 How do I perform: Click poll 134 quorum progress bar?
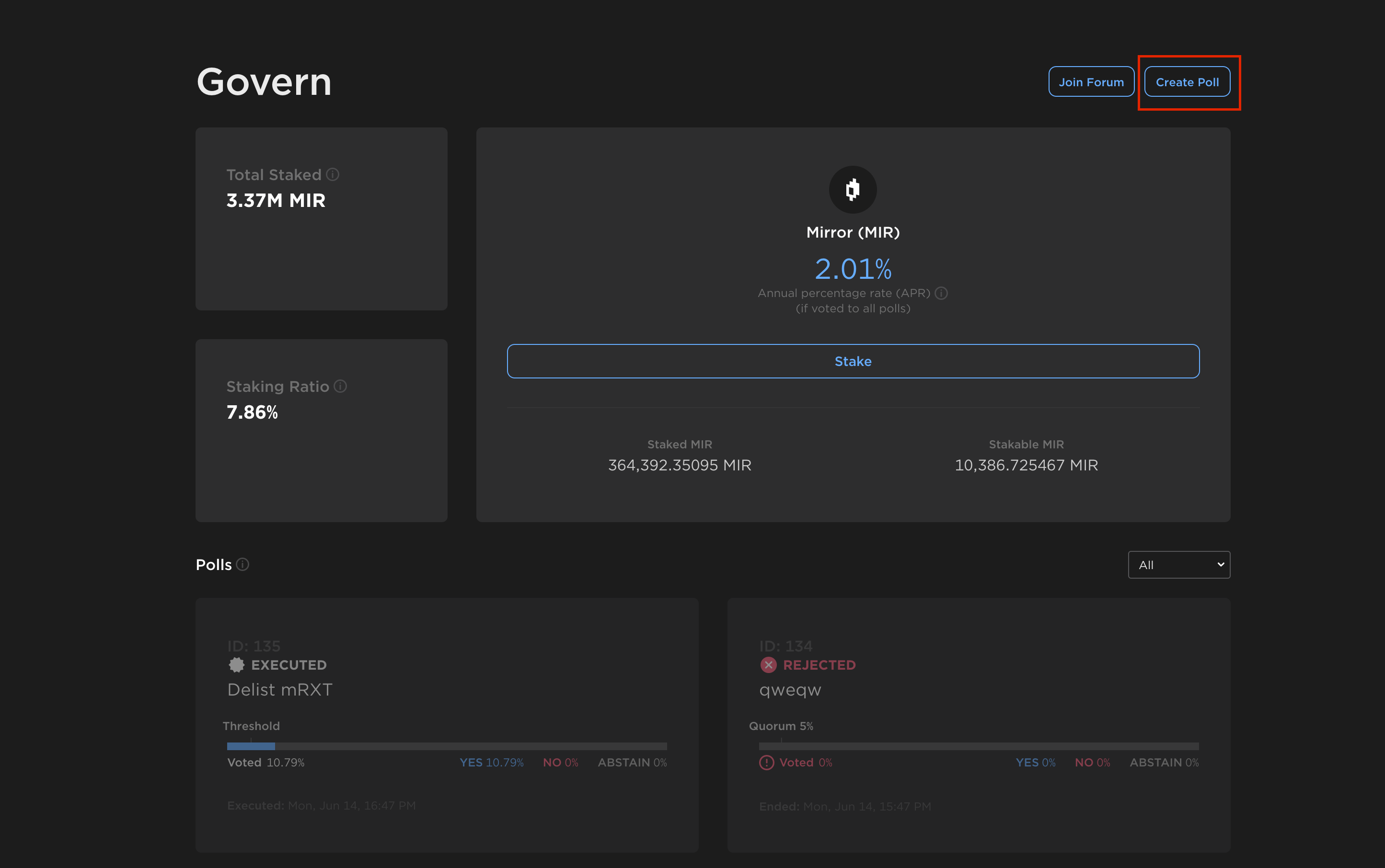click(x=979, y=746)
